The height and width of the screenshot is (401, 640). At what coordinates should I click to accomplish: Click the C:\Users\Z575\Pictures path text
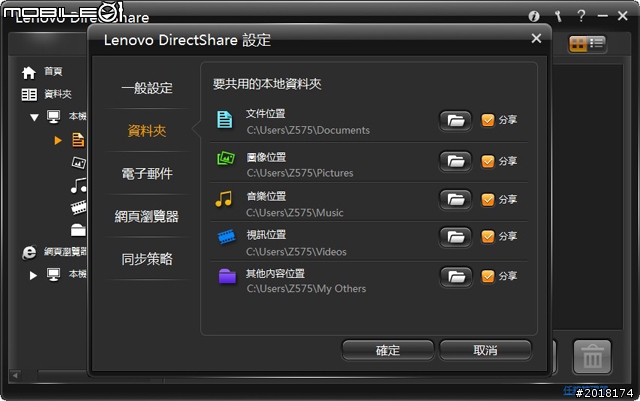coord(300,173)
